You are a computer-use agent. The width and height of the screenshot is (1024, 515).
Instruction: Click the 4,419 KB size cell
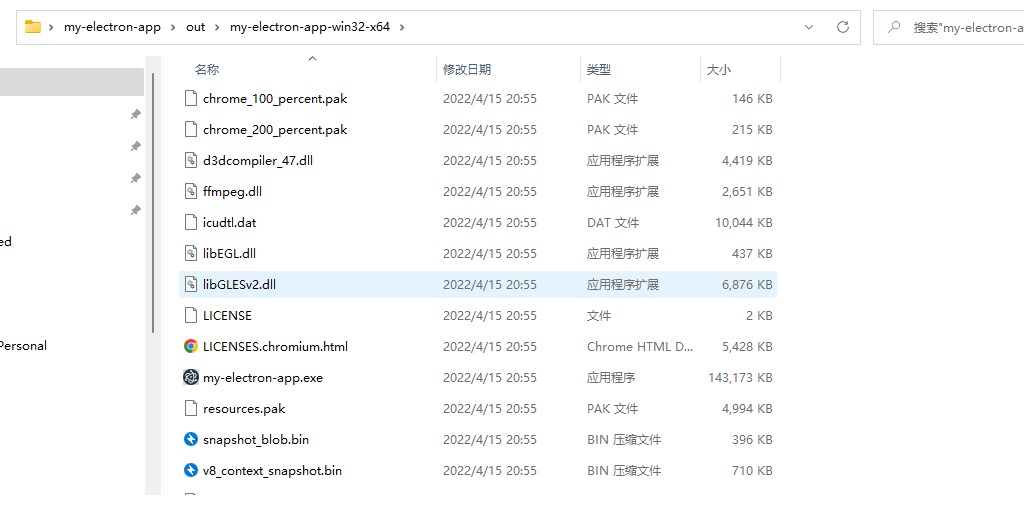747,161
